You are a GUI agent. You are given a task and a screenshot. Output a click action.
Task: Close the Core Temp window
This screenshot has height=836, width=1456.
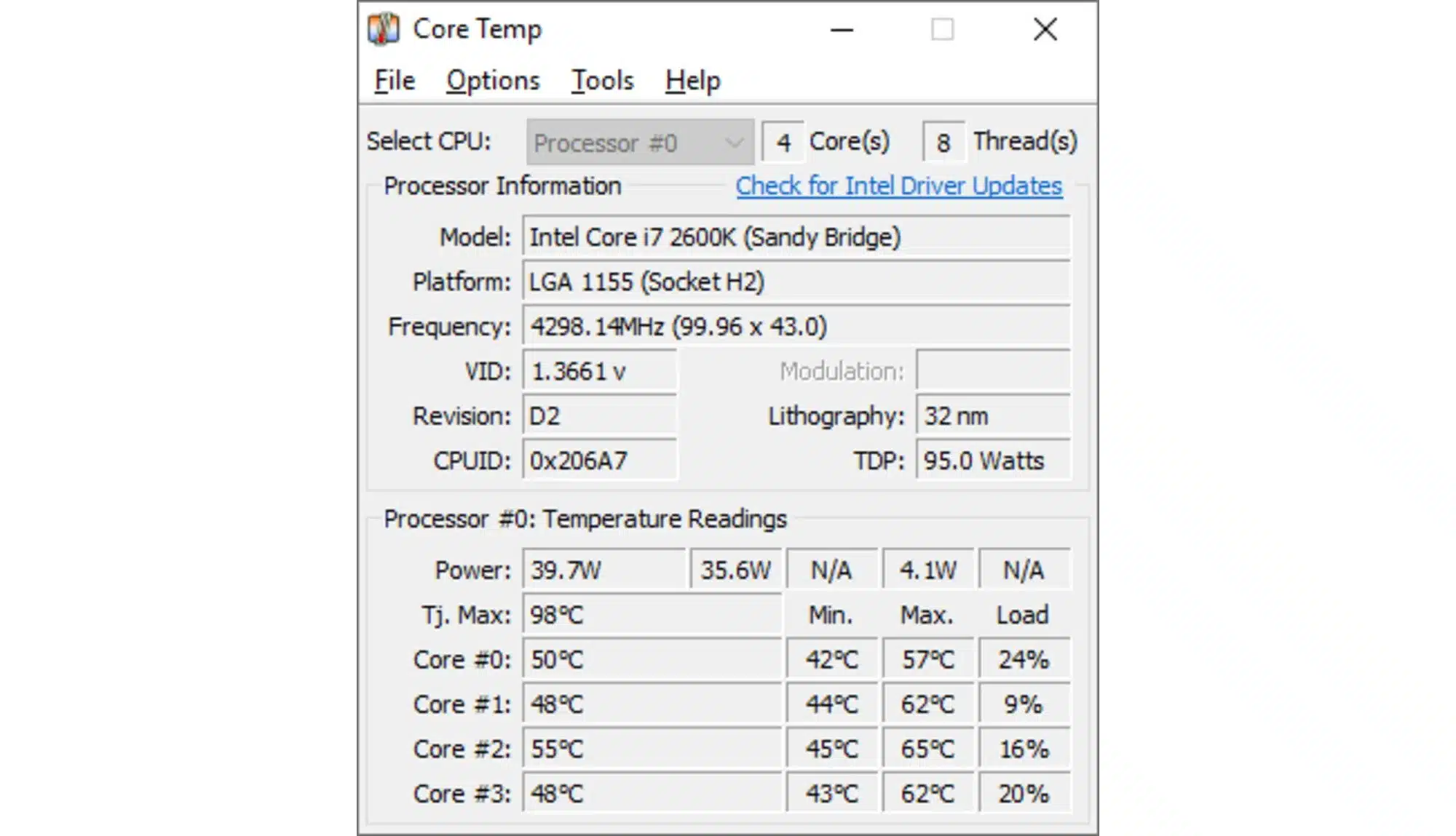(1045, 30)
